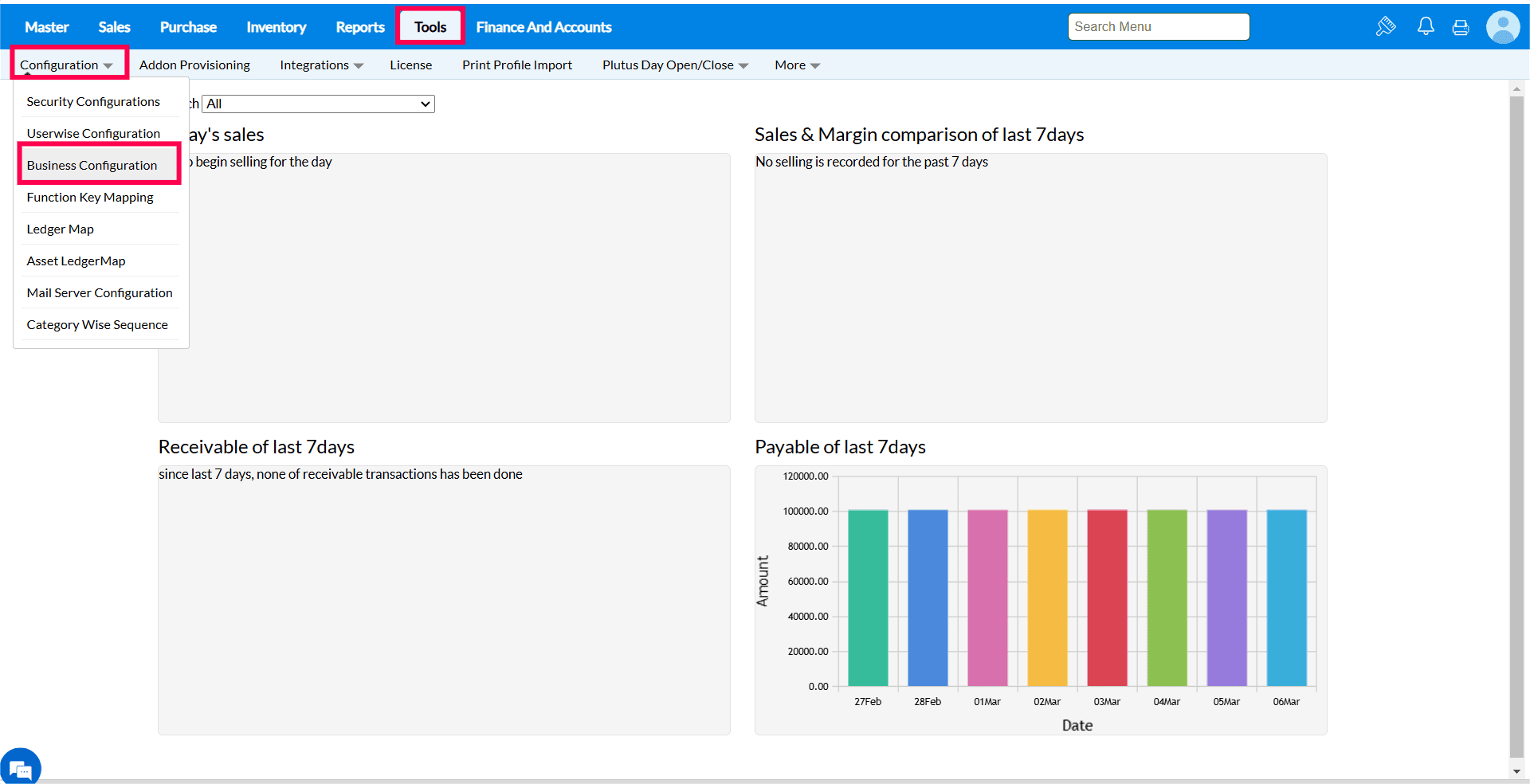Image resolution: width=1530 pixels, height=784 pixels.
Task: Click the paint brush theme icon
Action: (1386, 27)
